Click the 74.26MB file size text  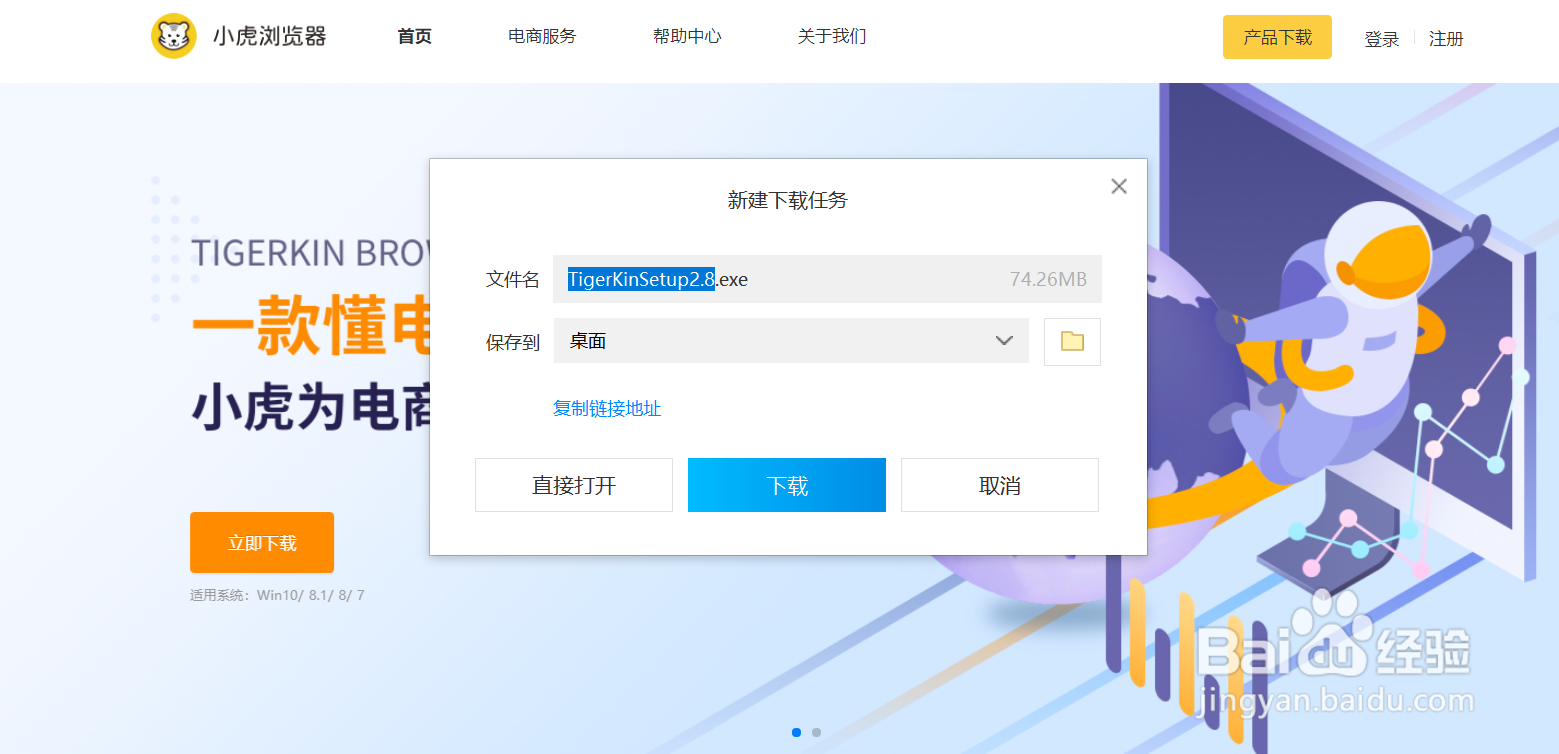[x=1048, y=280]
